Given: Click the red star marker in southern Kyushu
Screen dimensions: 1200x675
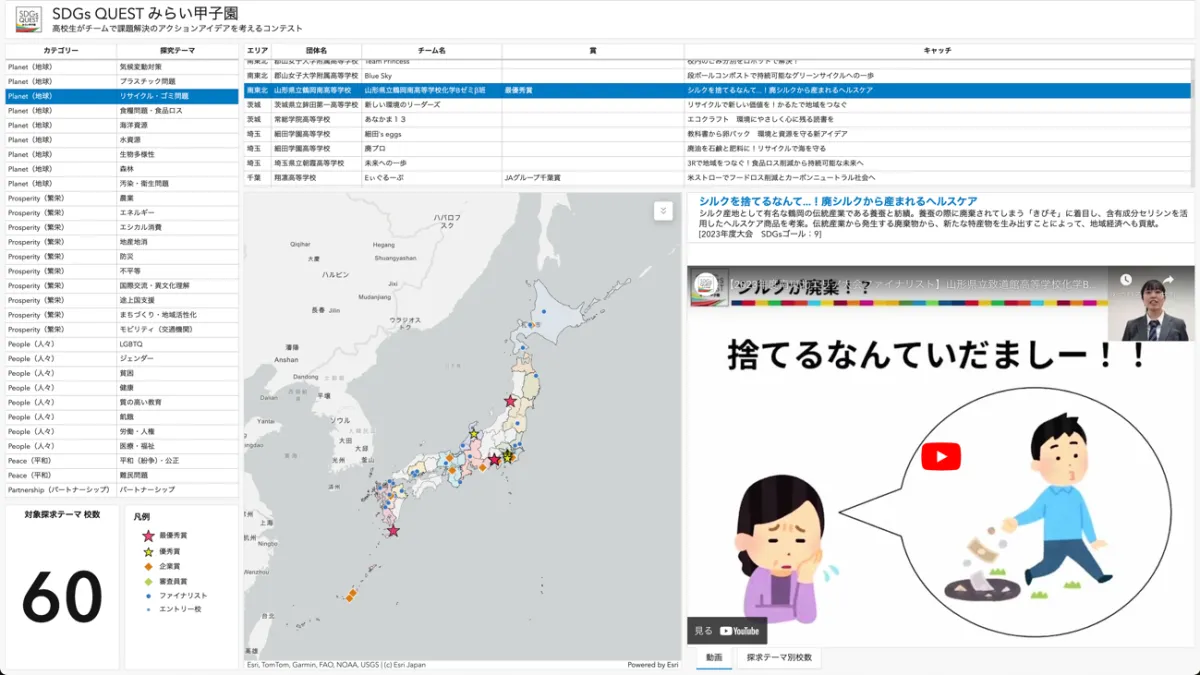Looking at the screenshot, I should [x=393, y=531].
